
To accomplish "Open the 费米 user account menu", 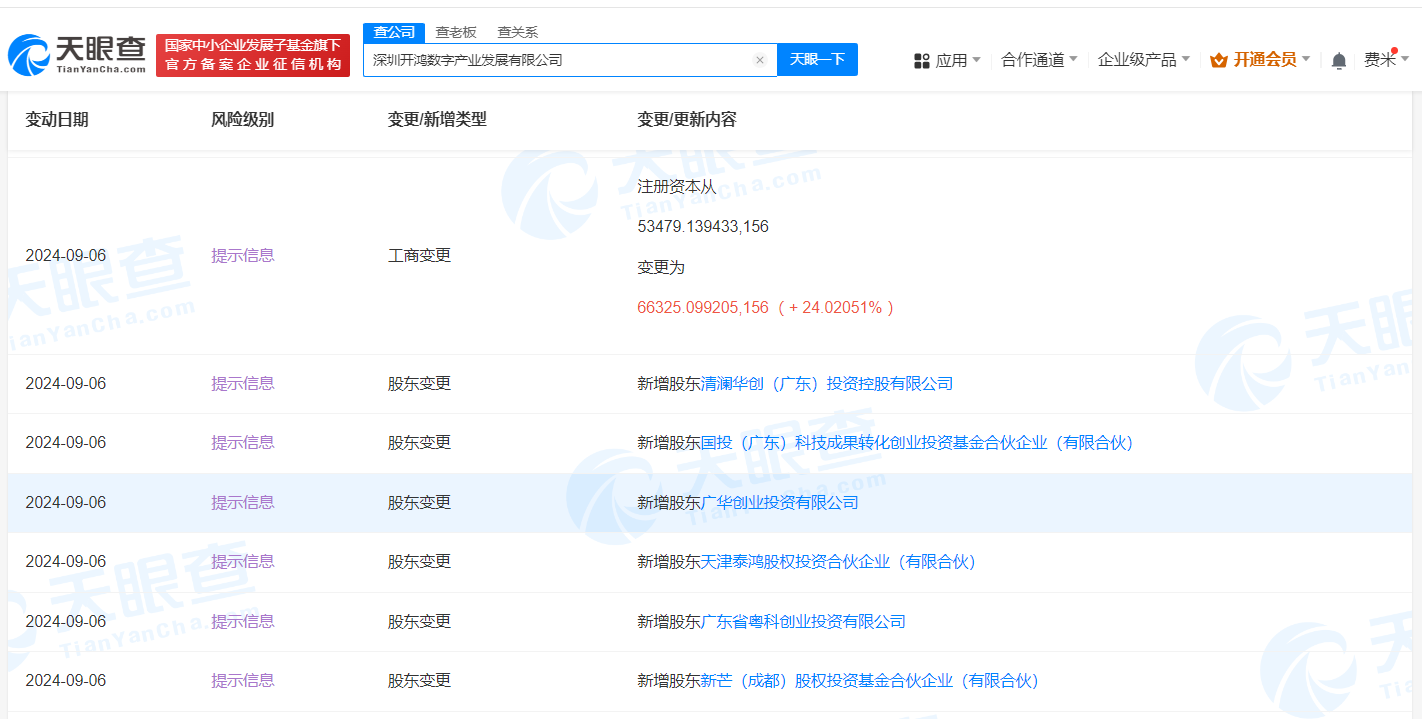I will pyautogui.click(x=1385, y=60).
